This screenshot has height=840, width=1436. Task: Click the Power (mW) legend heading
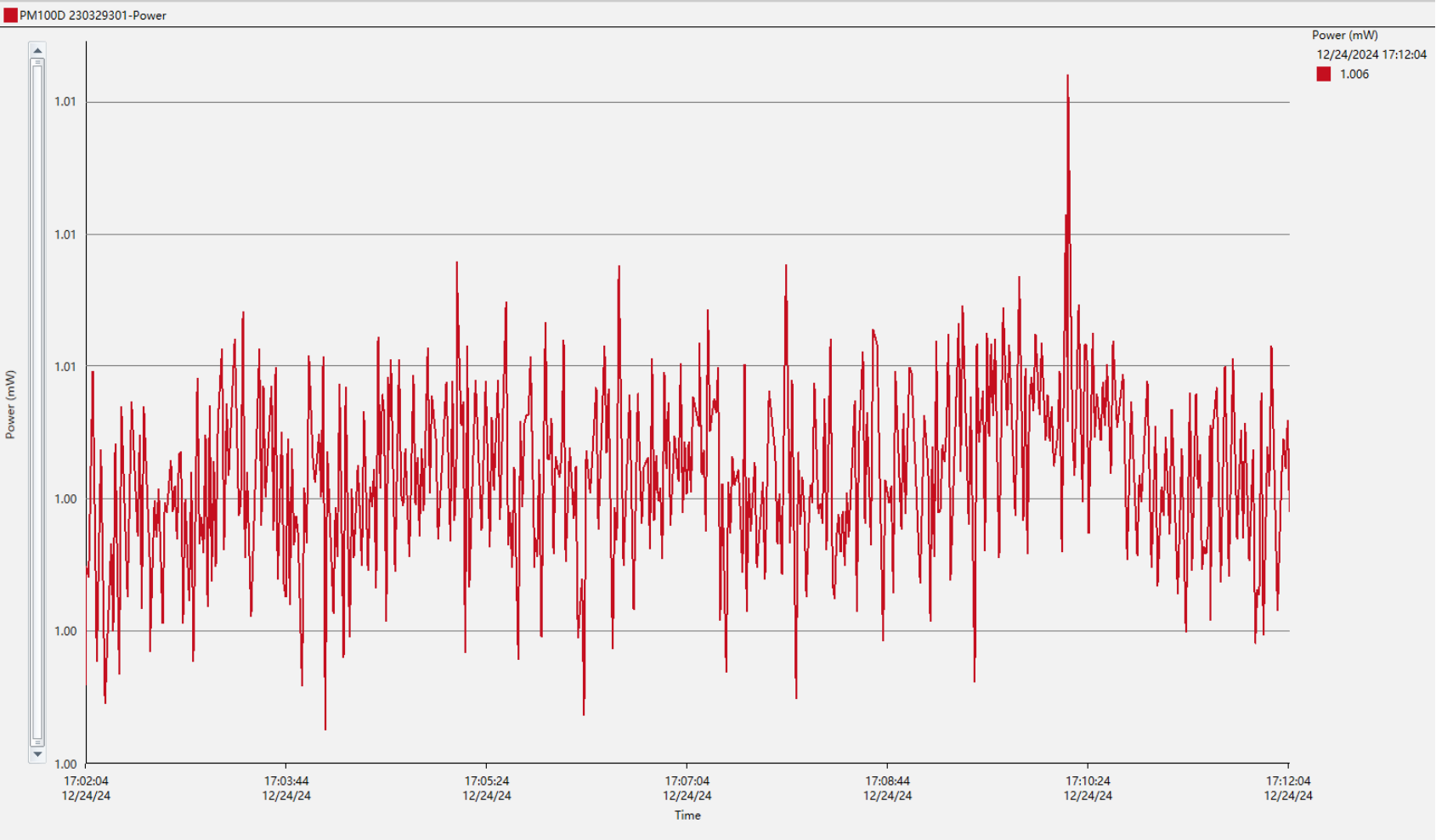[1344, 36]
